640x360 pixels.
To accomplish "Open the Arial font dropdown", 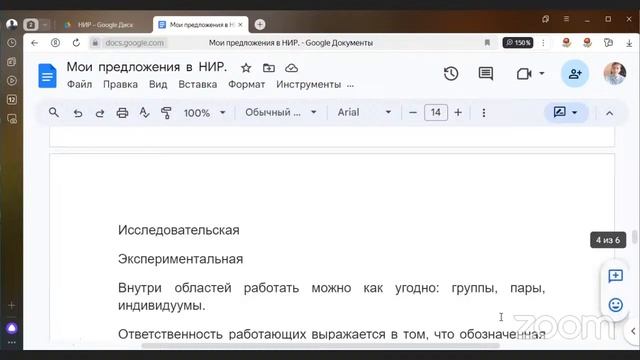I will point(364,112).
